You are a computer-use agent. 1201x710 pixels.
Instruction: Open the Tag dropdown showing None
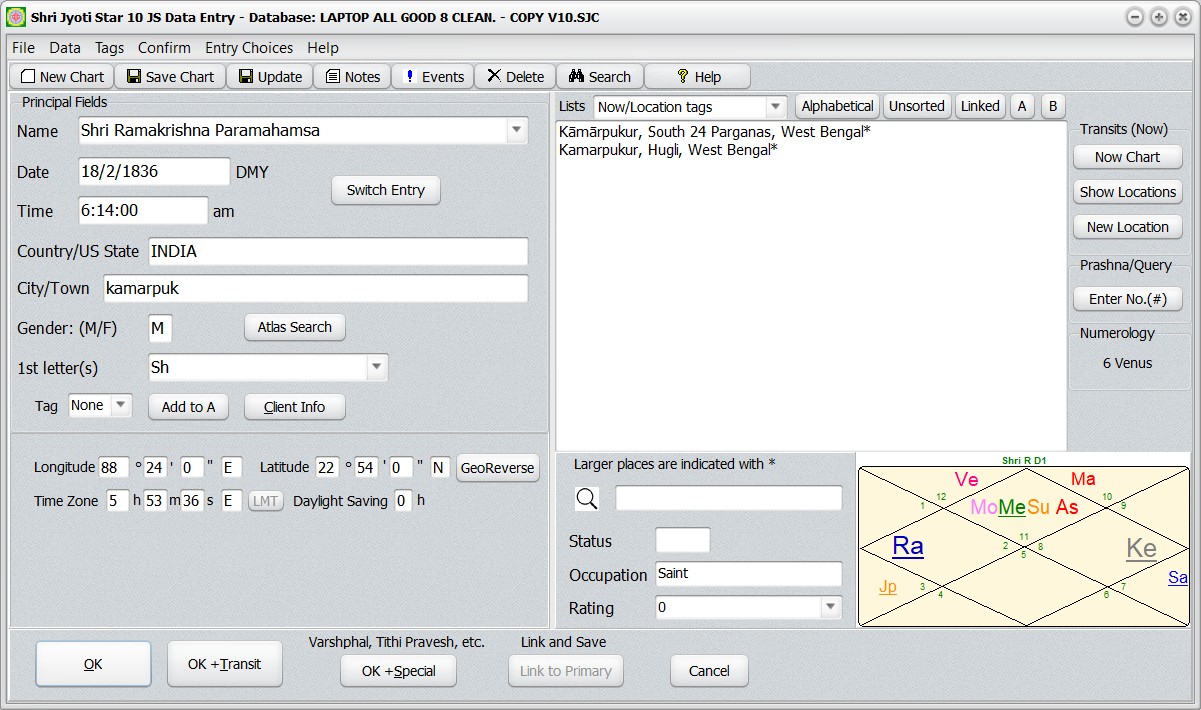pyautogui.click(x=120, y=405)
